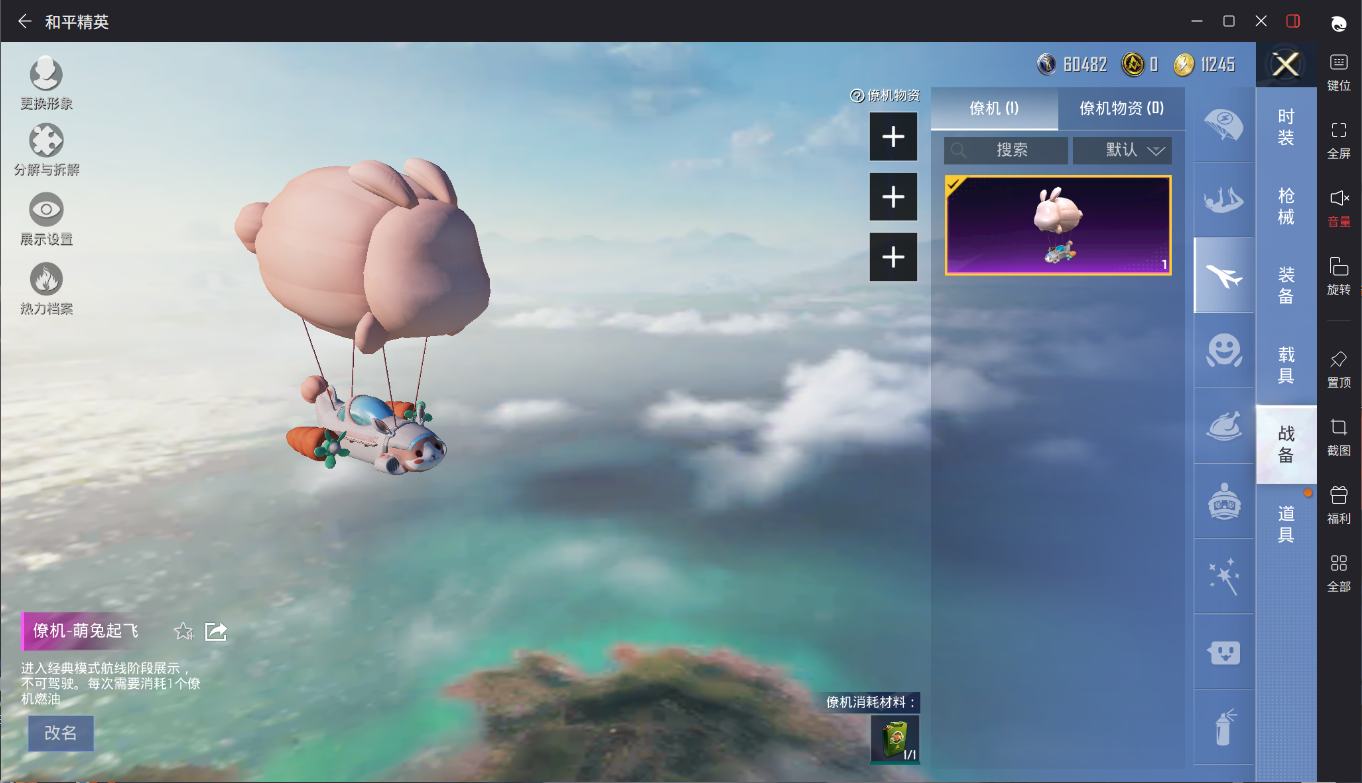Click the 僚机消耗材料 label

[x=871, y=702]
